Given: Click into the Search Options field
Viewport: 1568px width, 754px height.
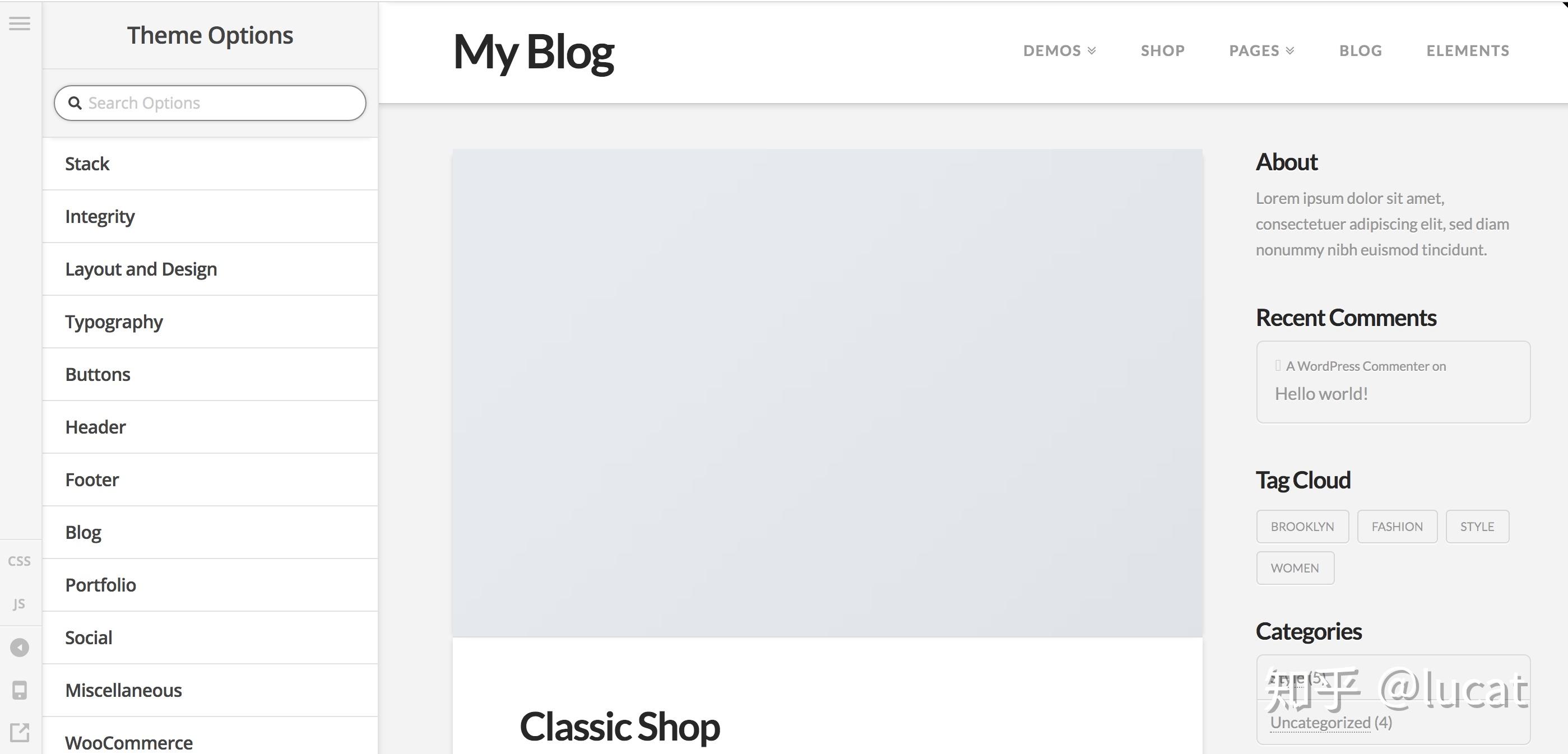Looking at the screenshot, I should tap(210, 103).
